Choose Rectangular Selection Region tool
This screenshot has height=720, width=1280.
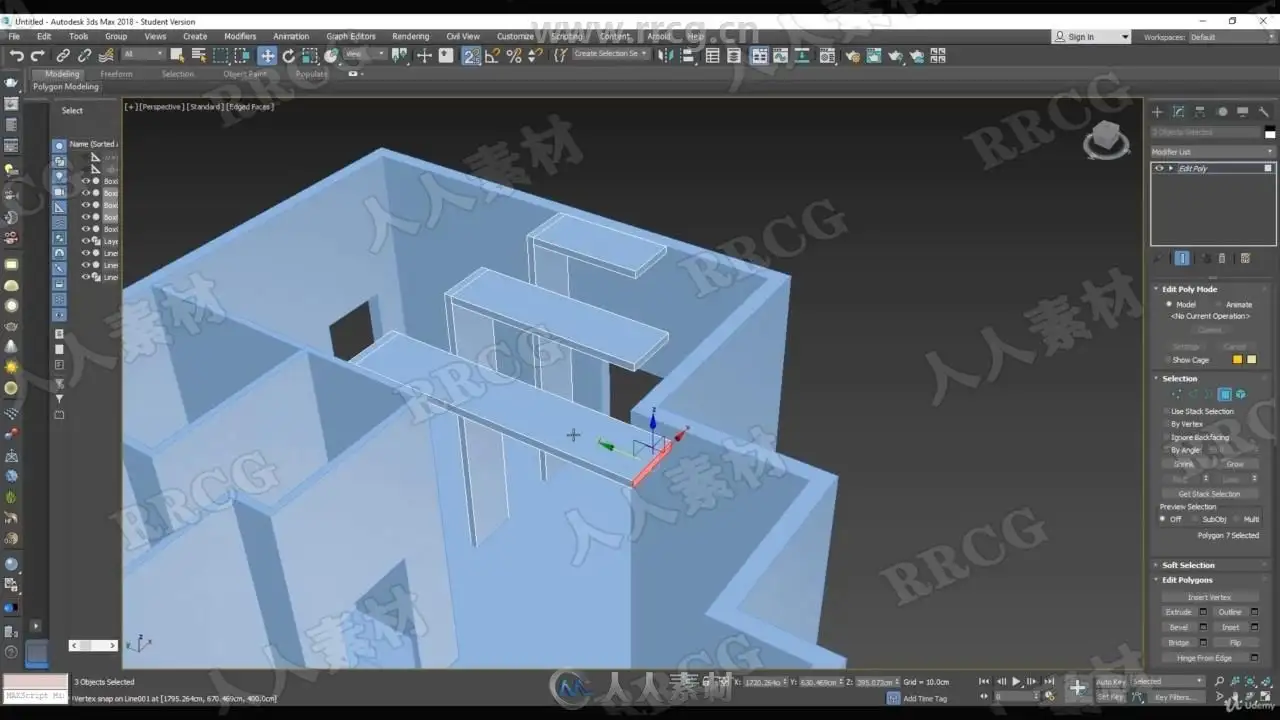click(x=221, y=56)
